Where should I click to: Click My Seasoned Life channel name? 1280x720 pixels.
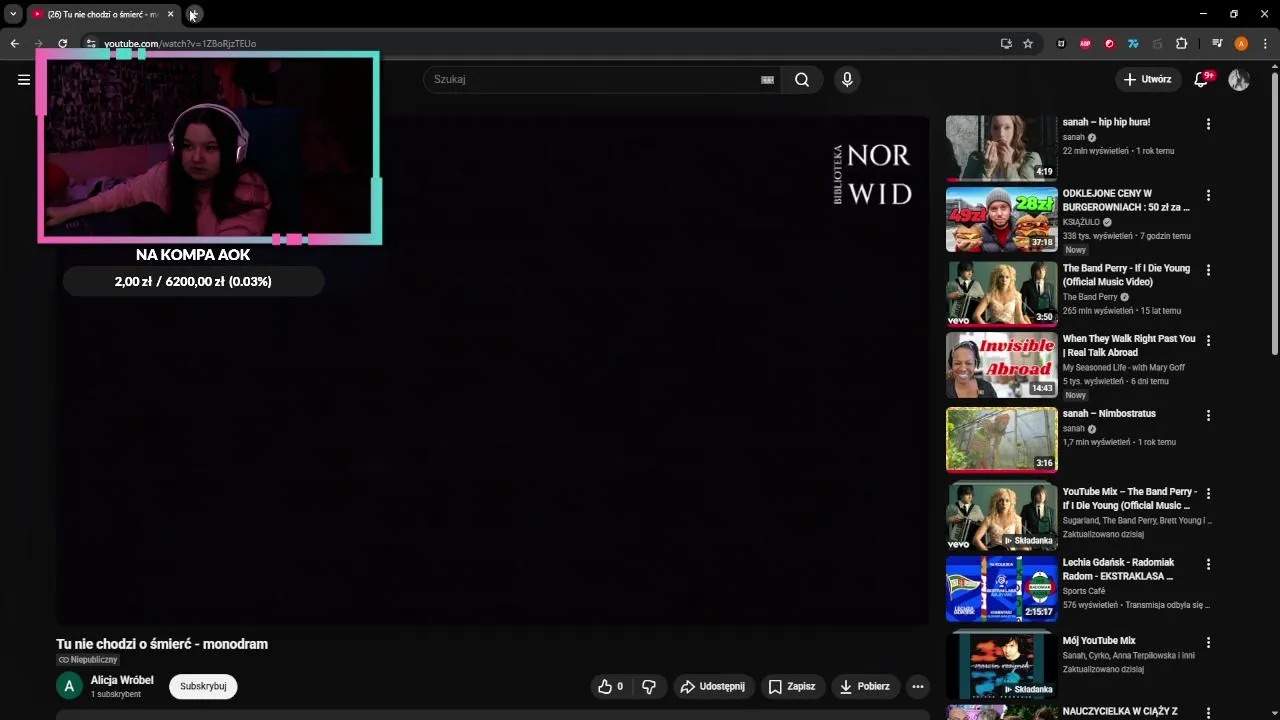pos(1124,368)
